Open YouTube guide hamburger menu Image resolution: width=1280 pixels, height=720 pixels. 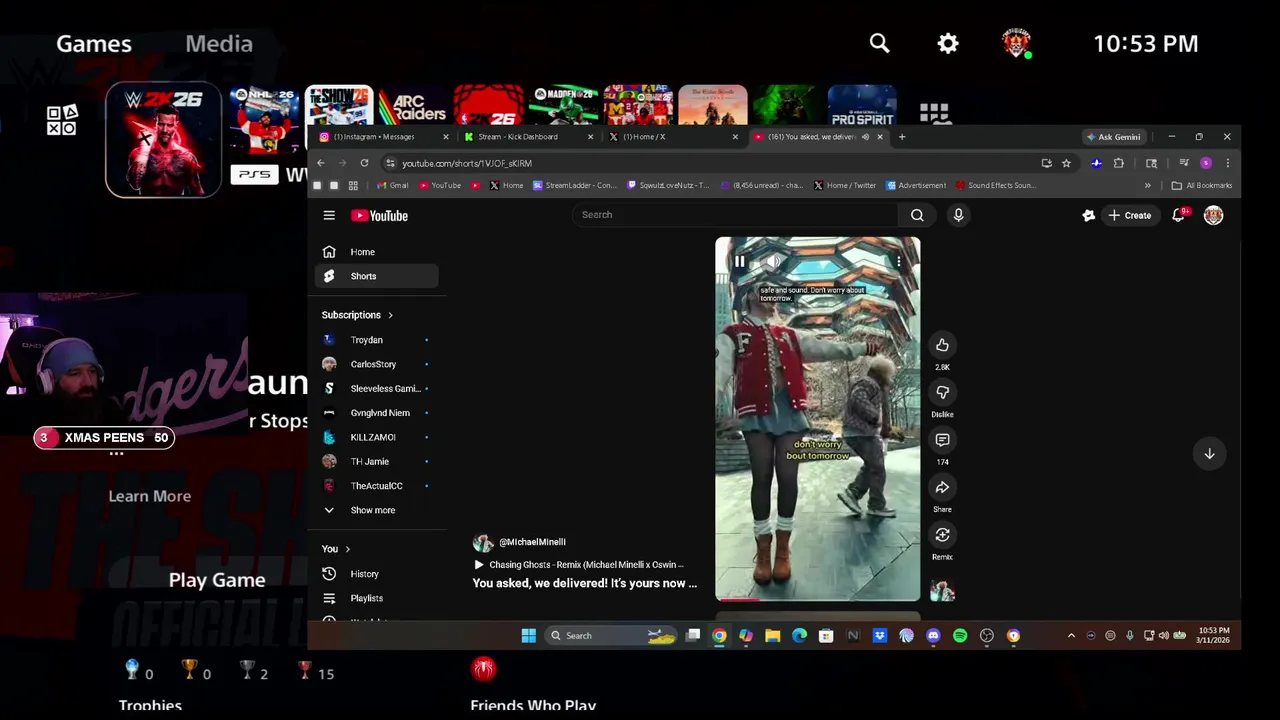pos(329,215)
